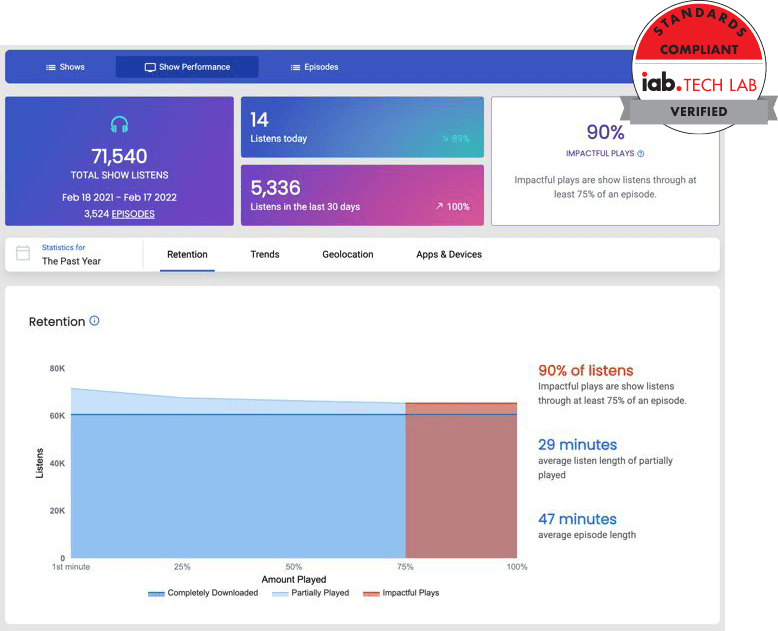Click the upward trend arrow next to 100%
Screen dimensions: 778x631
point(439,206)
